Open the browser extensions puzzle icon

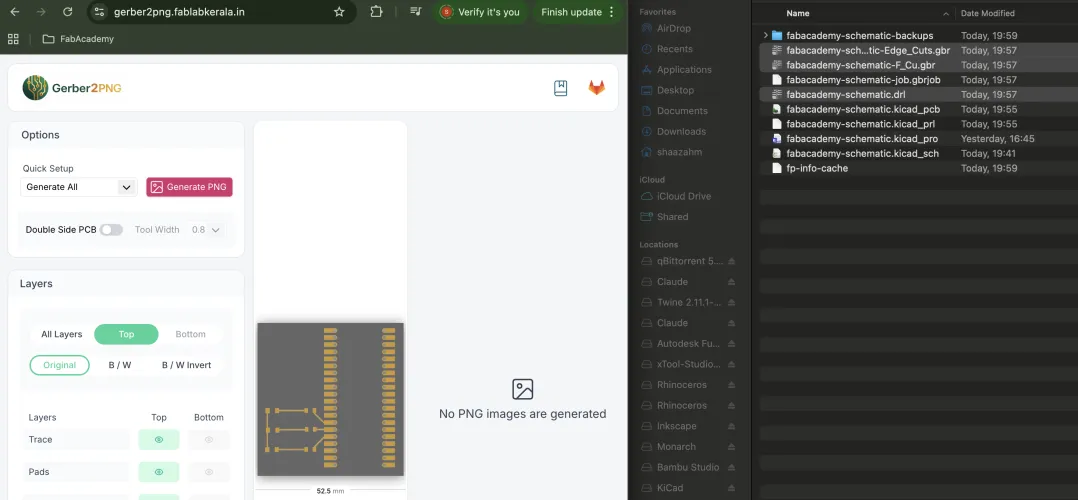click(x=376, y=12)
